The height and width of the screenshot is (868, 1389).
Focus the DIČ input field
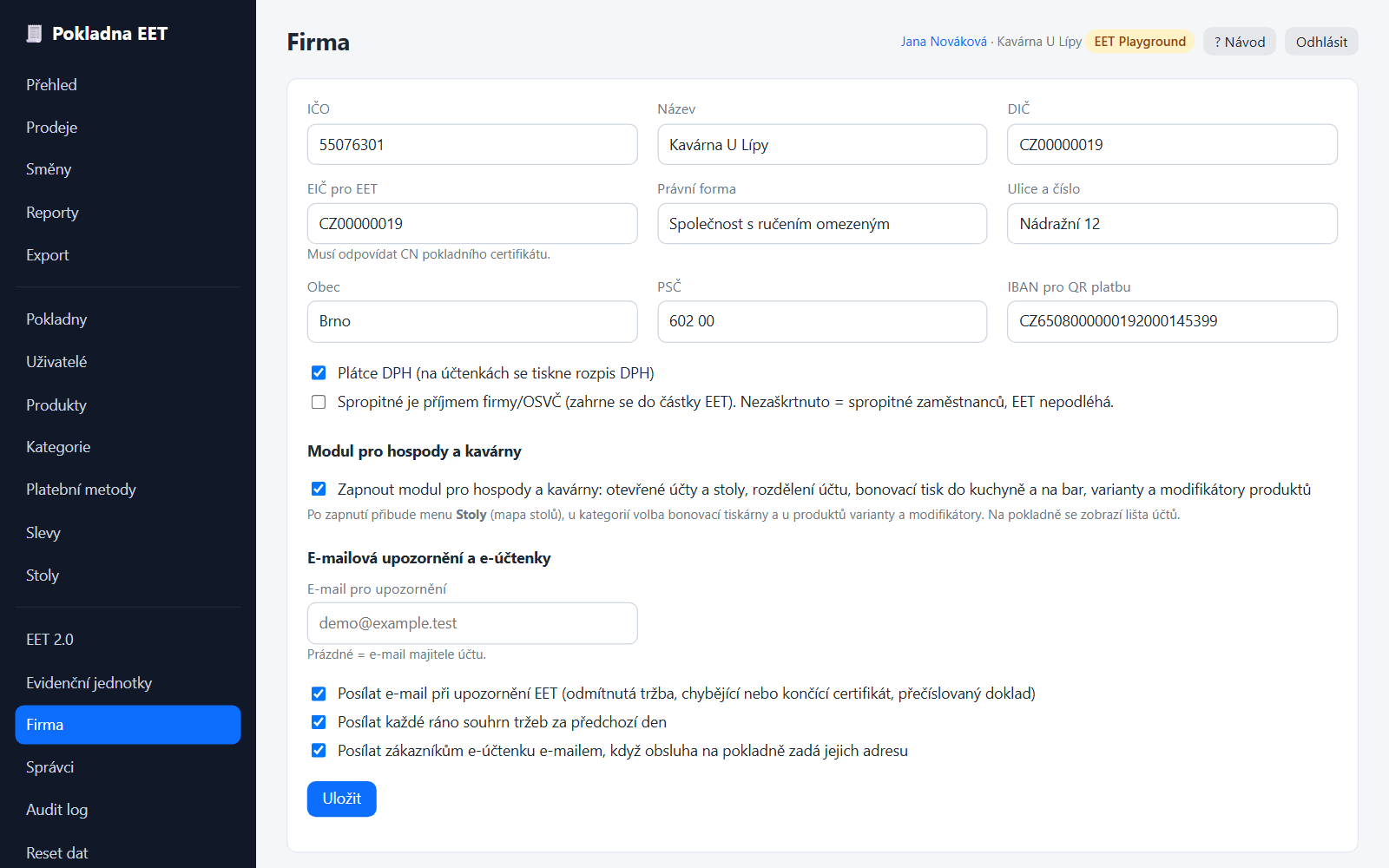1172,144
